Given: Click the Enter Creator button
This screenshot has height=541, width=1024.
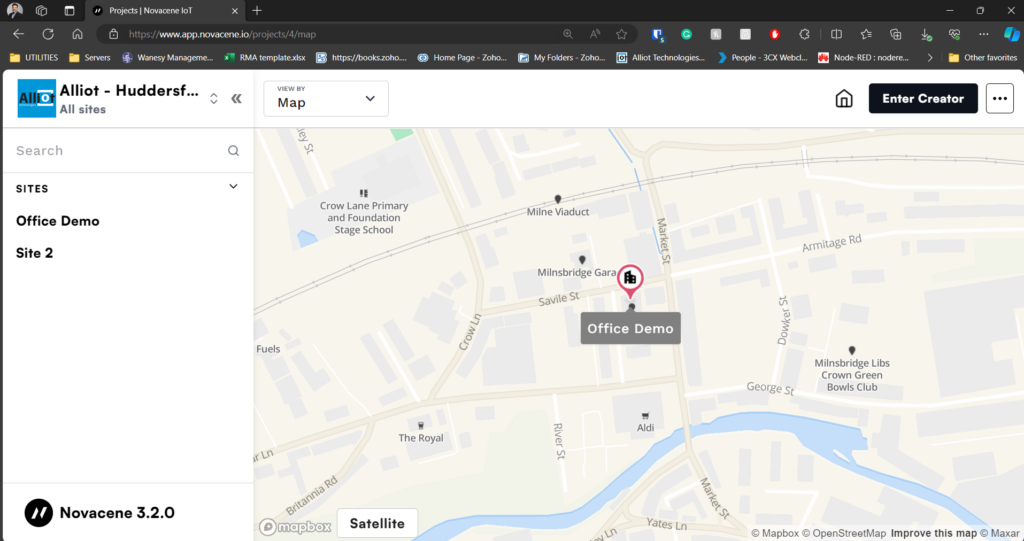Looking at the screenshot, I should [x=922, y=99].
